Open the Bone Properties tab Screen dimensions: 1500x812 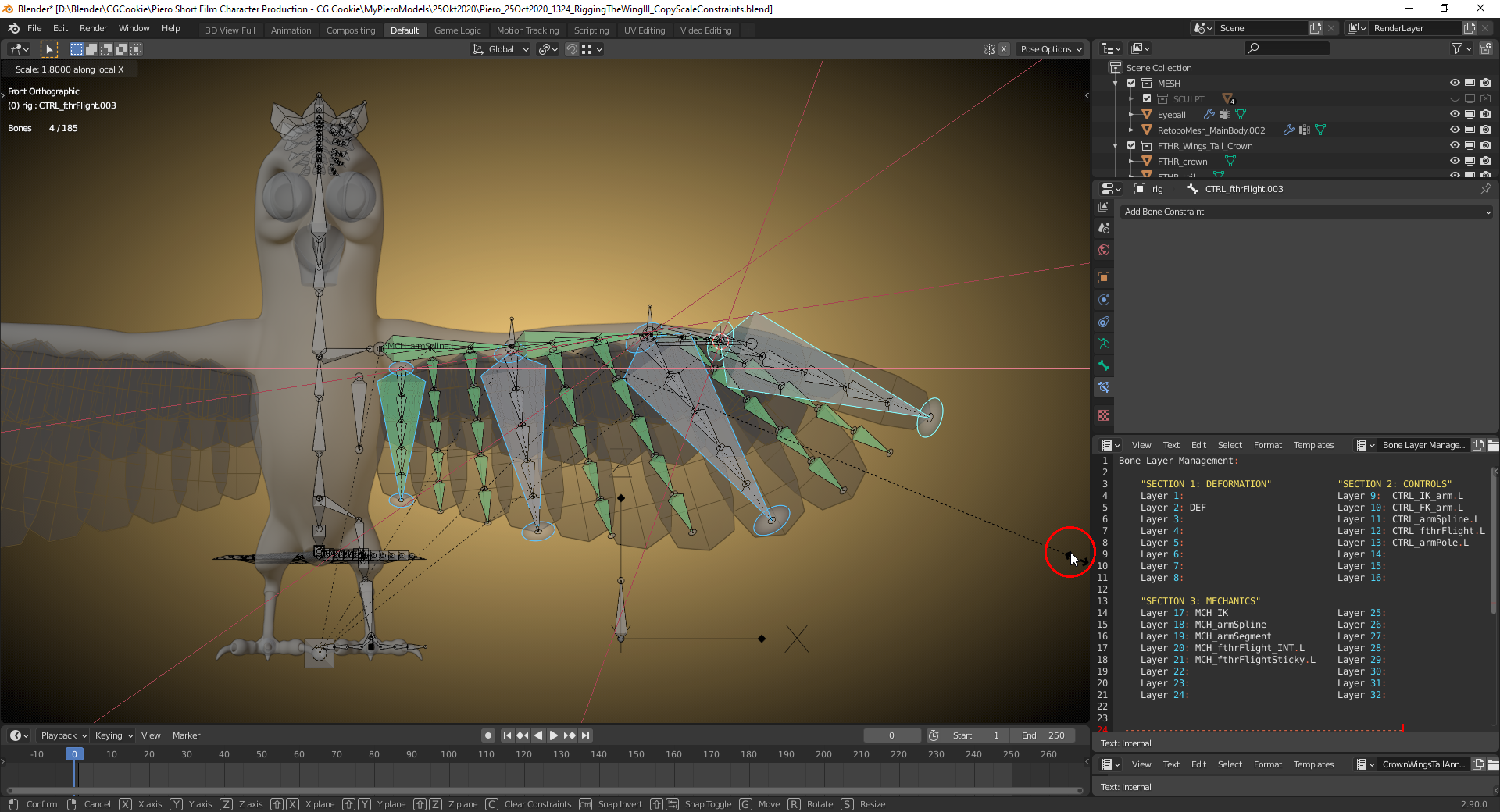click(1103, 365)
